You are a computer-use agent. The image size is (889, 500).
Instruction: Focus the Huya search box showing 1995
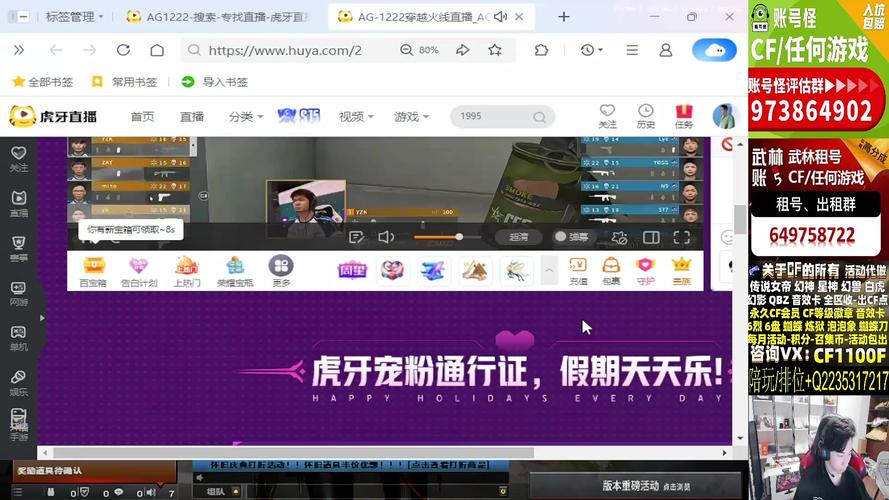coord(502,116)
